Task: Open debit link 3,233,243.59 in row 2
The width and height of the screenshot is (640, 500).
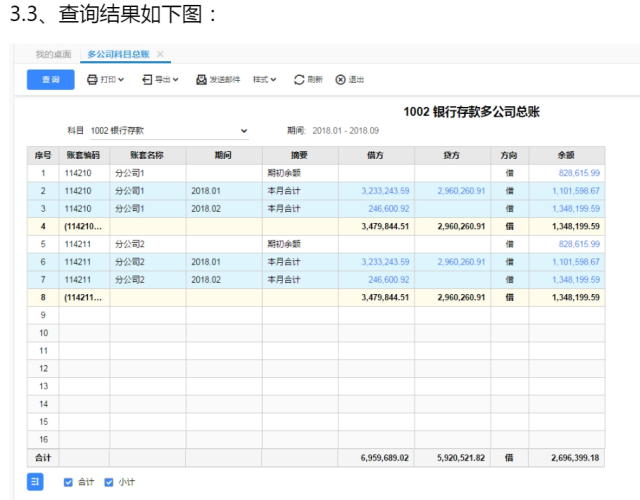Action: pos(385,191)
